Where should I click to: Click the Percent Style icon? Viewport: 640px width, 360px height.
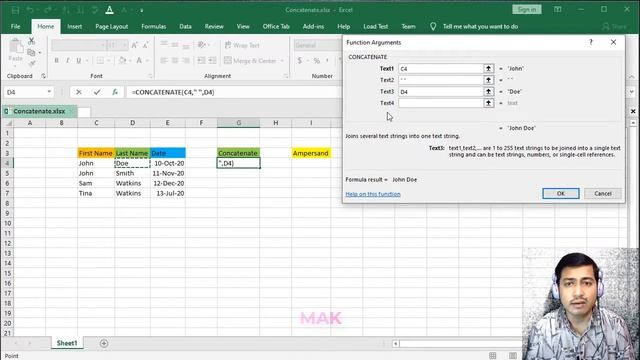point(316,60)
